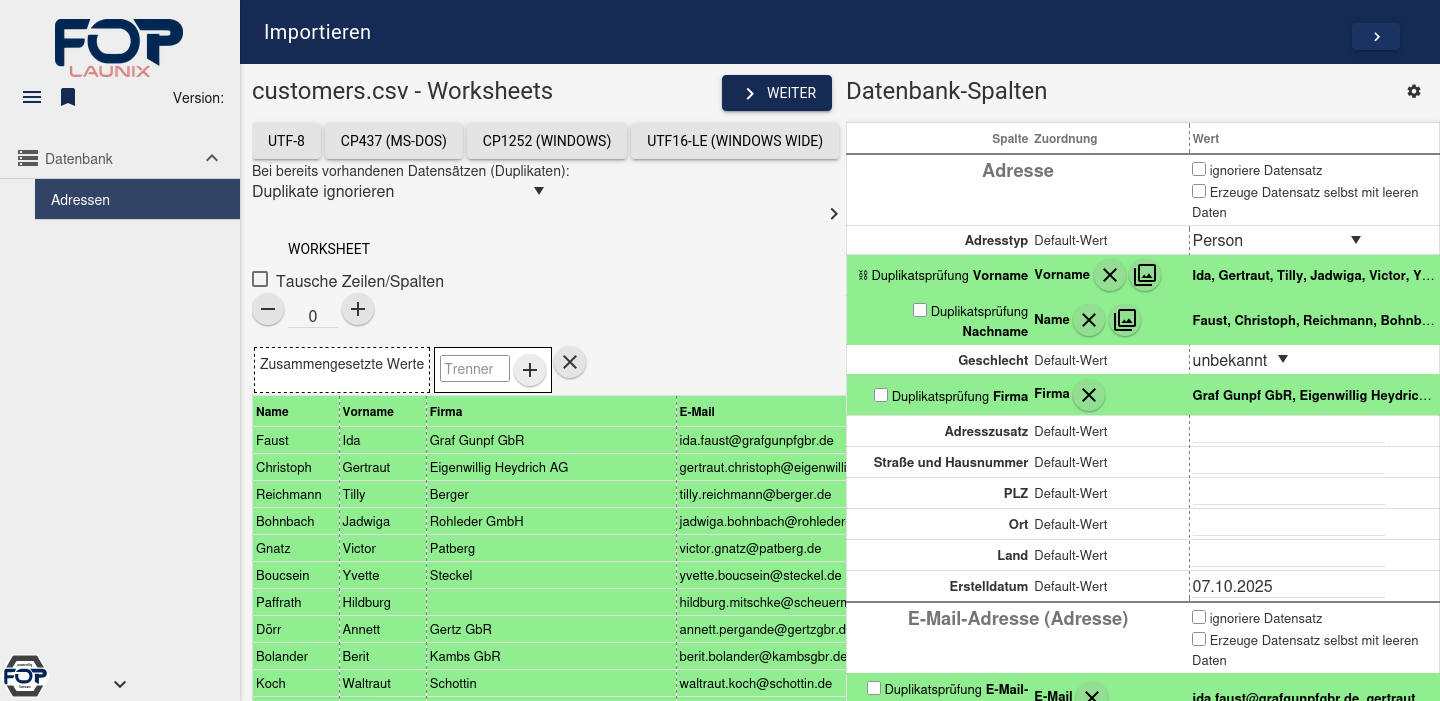Open the Duplikate ignorieren dropdown

click(397, 191)
